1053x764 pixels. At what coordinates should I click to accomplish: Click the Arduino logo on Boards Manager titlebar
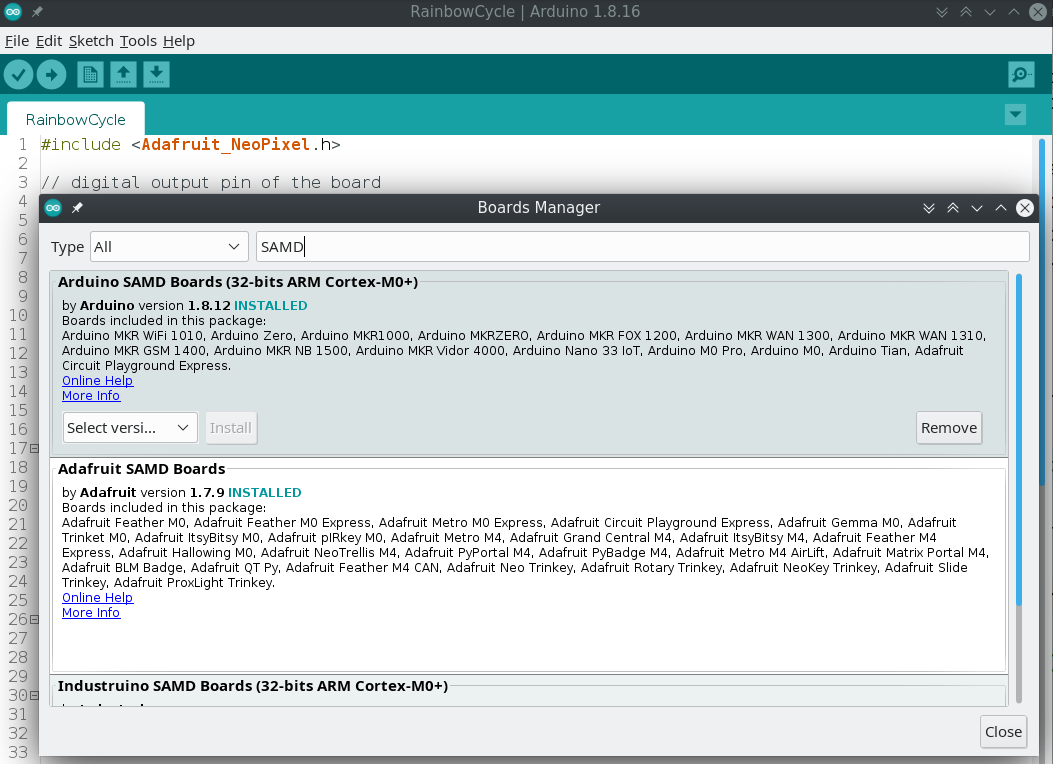tap(52, 208)
